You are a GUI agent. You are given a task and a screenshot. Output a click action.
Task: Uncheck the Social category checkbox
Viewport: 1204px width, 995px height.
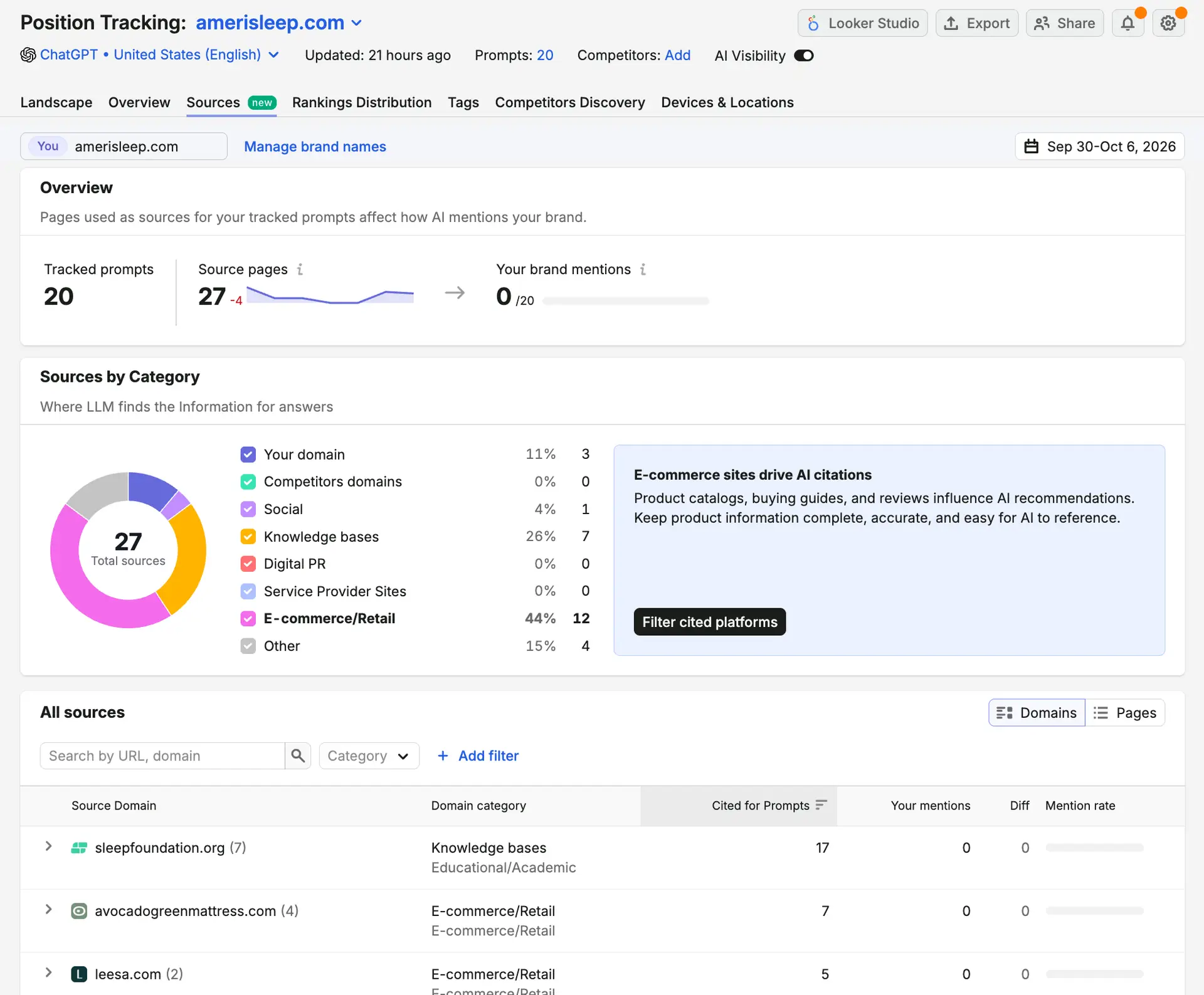248,509
